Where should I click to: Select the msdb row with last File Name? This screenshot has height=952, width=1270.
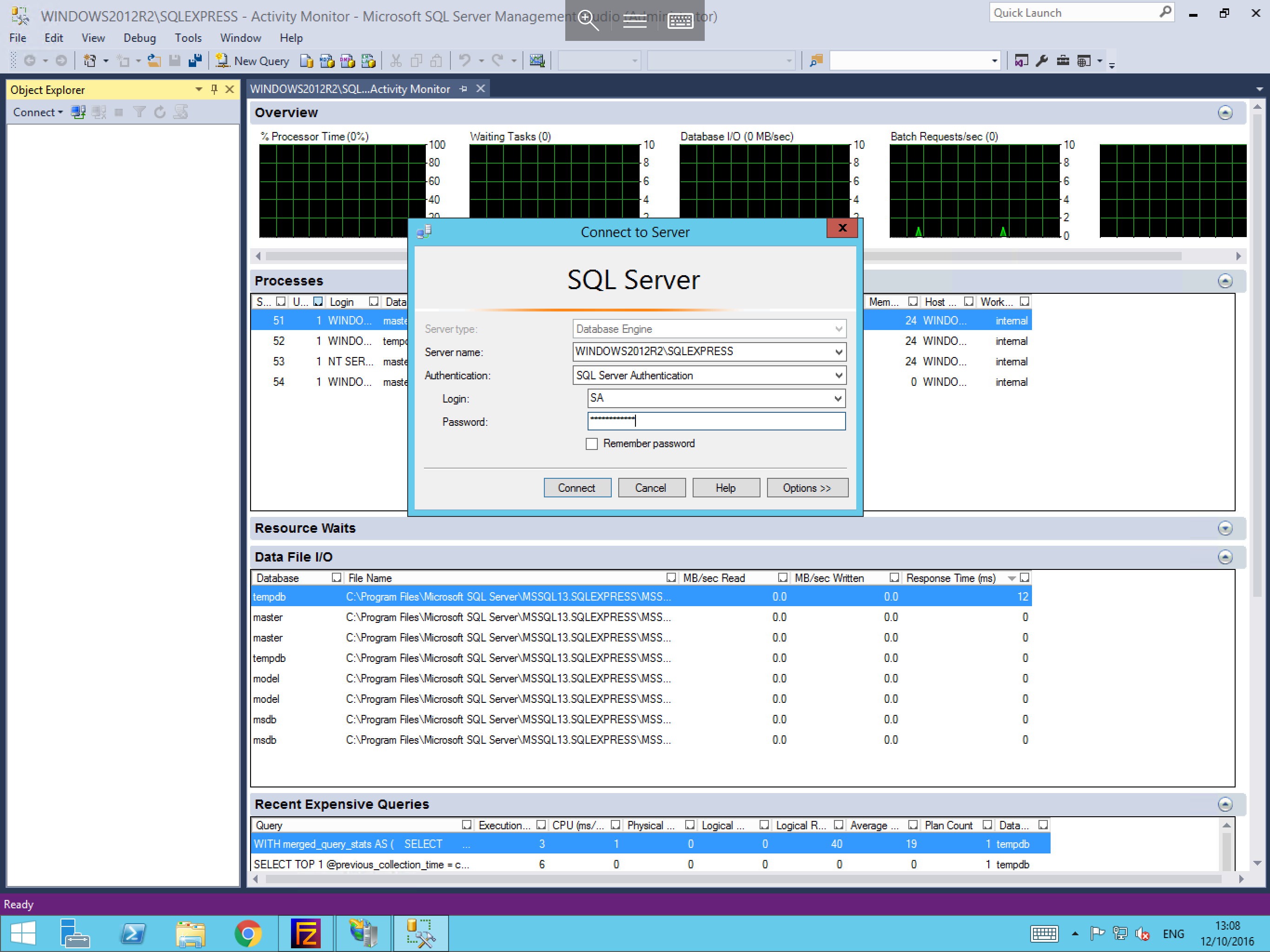[642, 740]
